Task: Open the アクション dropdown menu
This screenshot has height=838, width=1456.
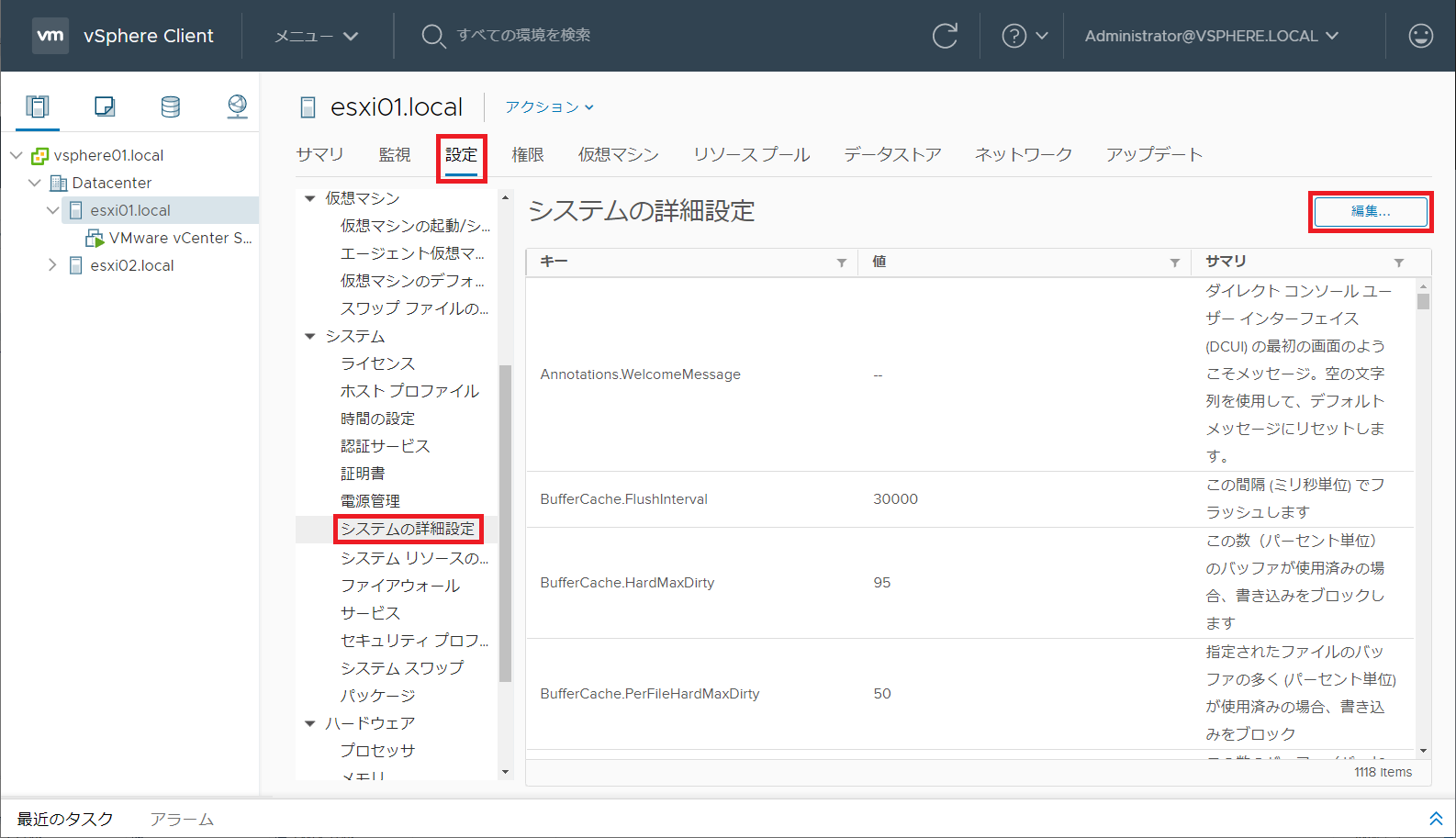Action: 549,107
